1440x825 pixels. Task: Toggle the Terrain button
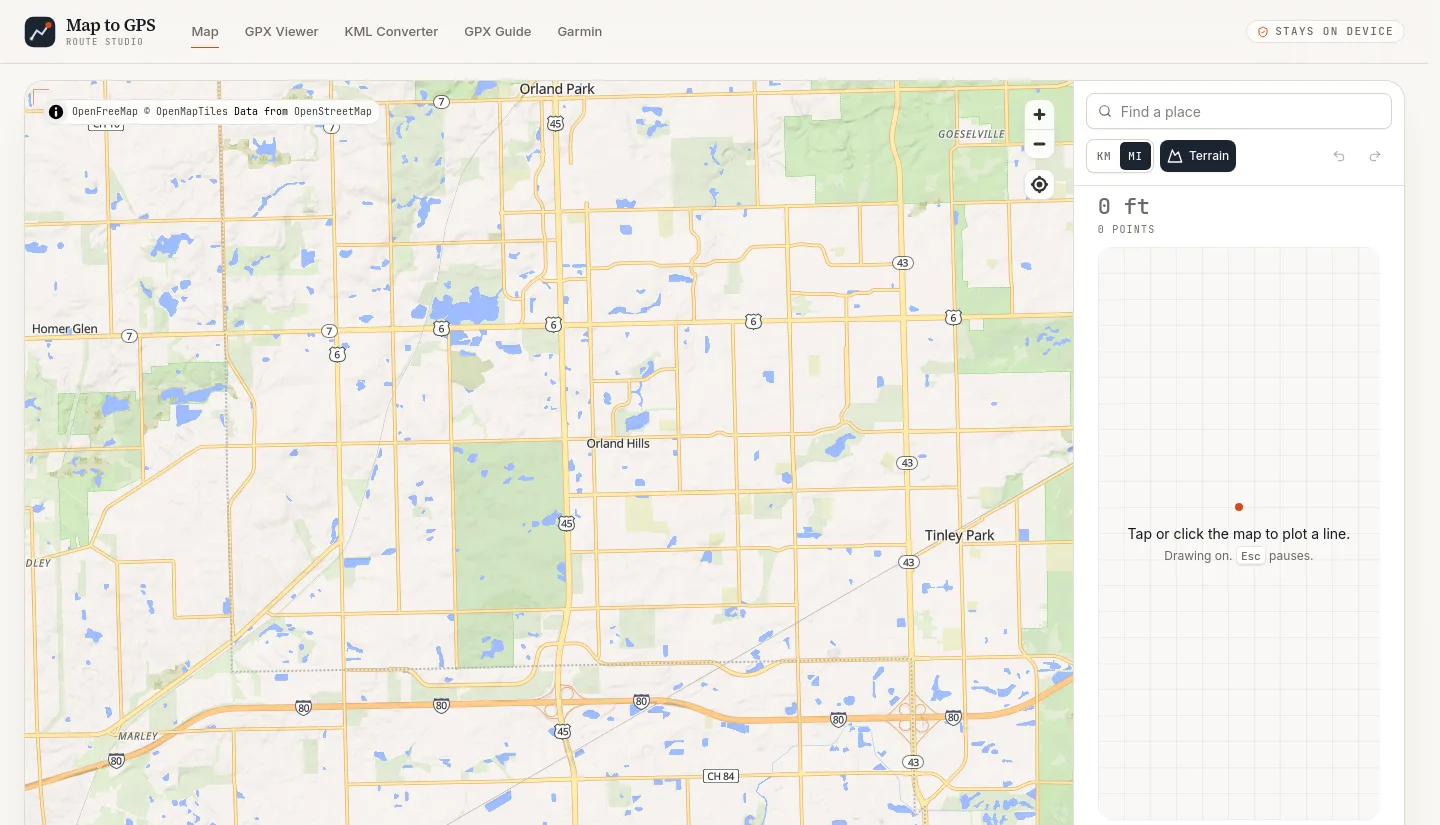1198,156
